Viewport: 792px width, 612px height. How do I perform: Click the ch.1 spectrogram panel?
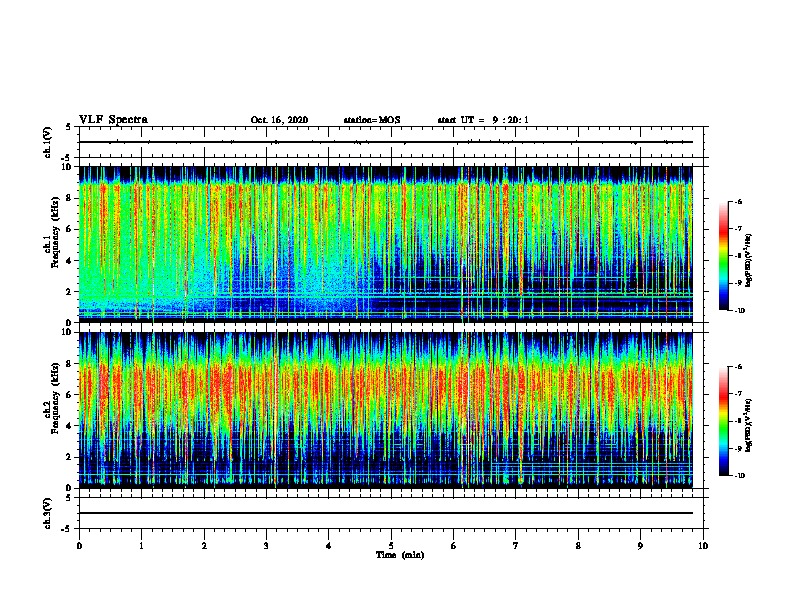(x=385, y=244)
